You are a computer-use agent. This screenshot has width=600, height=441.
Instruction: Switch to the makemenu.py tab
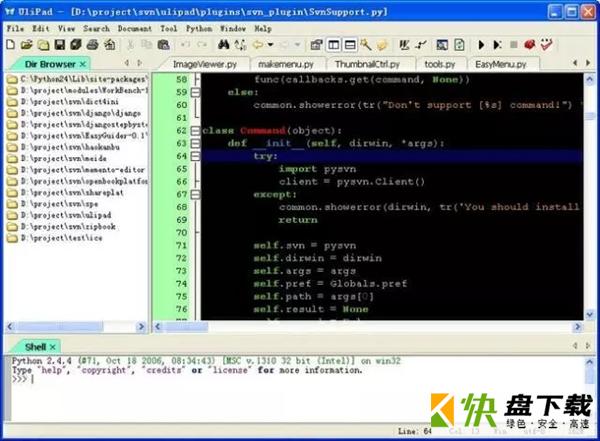point(286,64)
